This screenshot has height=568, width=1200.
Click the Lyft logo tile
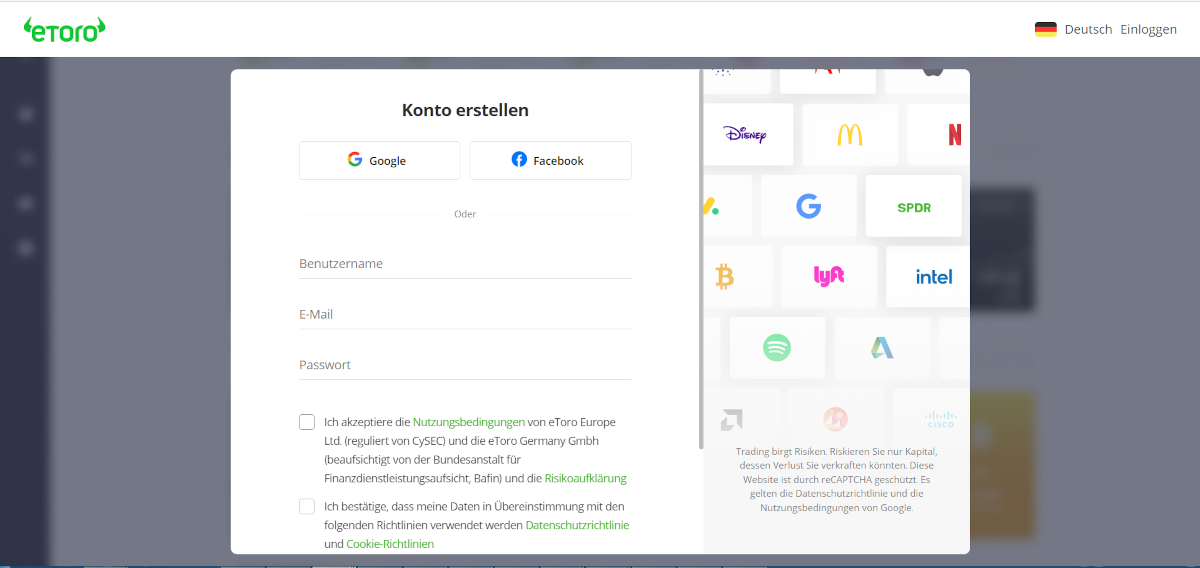[x=829, y=276]
